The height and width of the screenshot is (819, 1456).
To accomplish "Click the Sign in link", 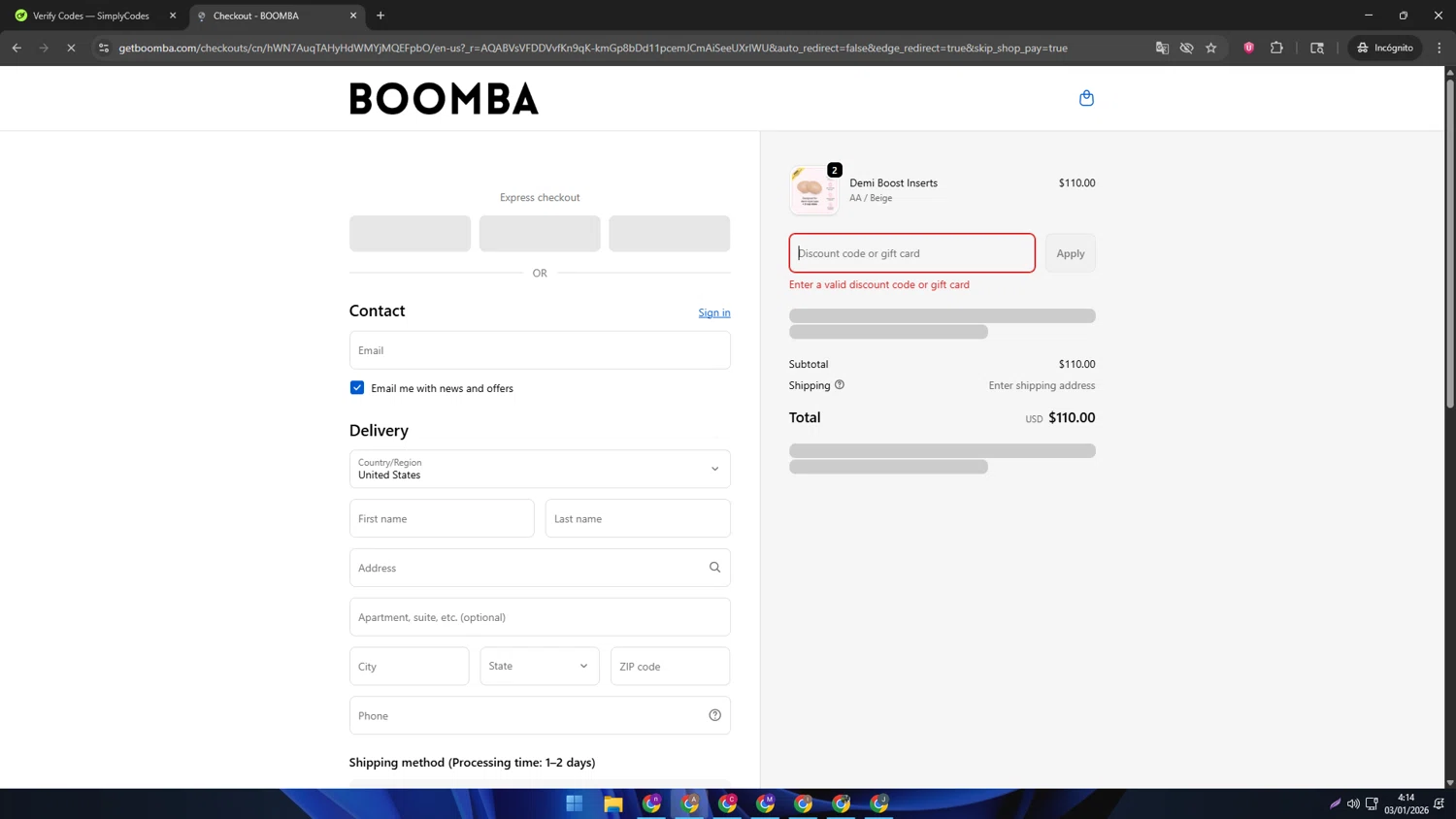I will pyautogui.click(x=714, y=312).
